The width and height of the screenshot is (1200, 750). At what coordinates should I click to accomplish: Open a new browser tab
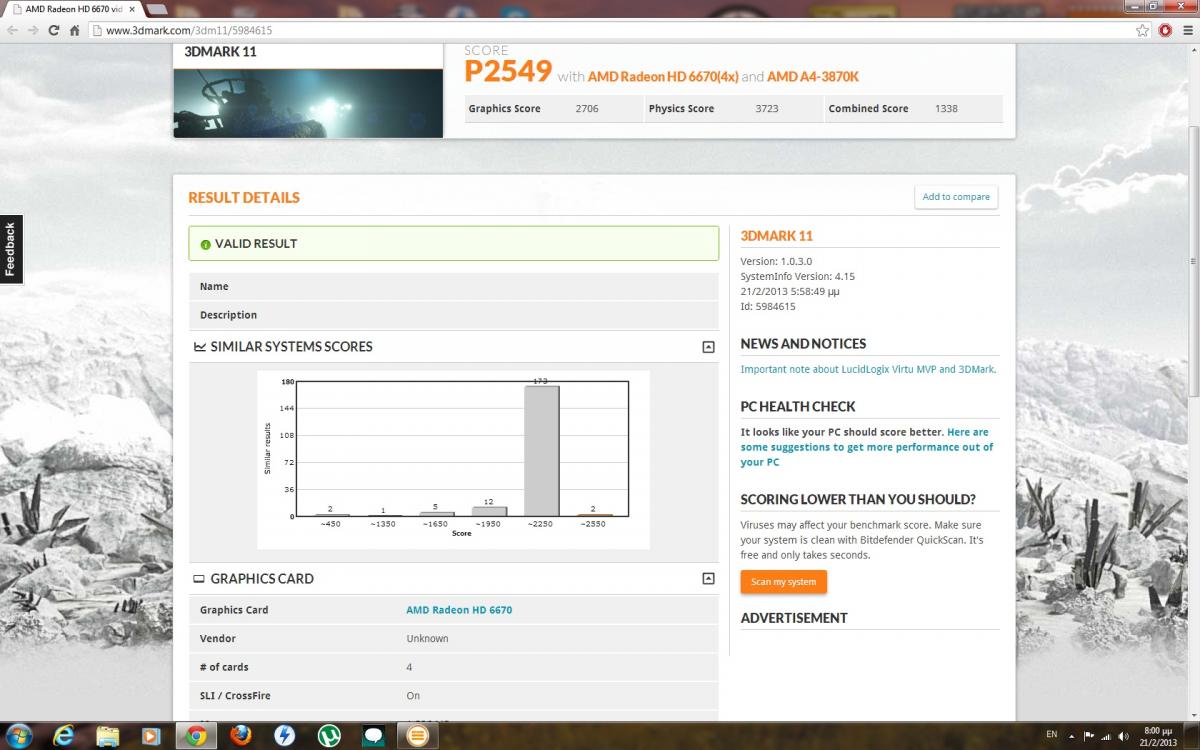coord(158,9)
